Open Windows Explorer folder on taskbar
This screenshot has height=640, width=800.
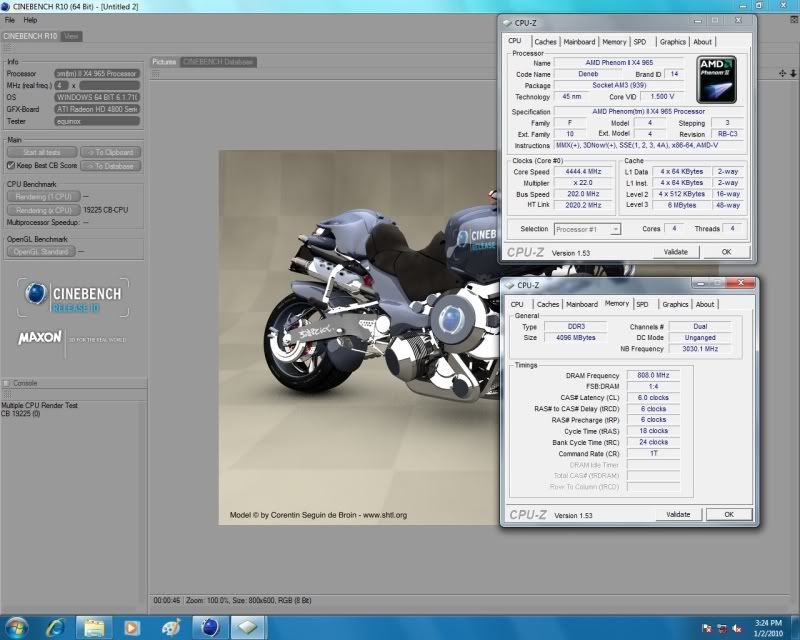pos(94,627)
